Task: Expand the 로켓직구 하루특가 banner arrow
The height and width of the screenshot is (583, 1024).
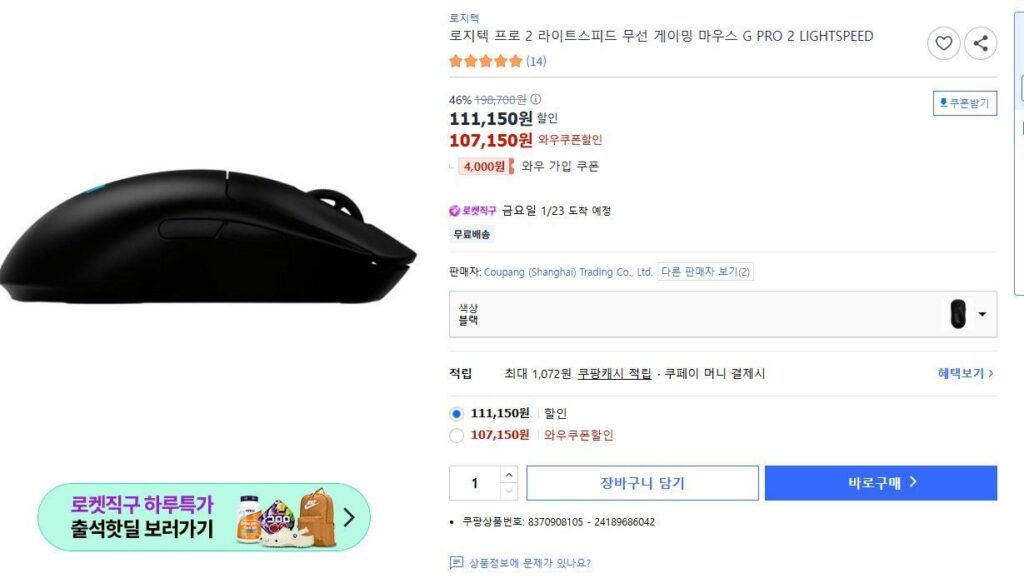Action: pyautogui.click(x=347, y=518)
